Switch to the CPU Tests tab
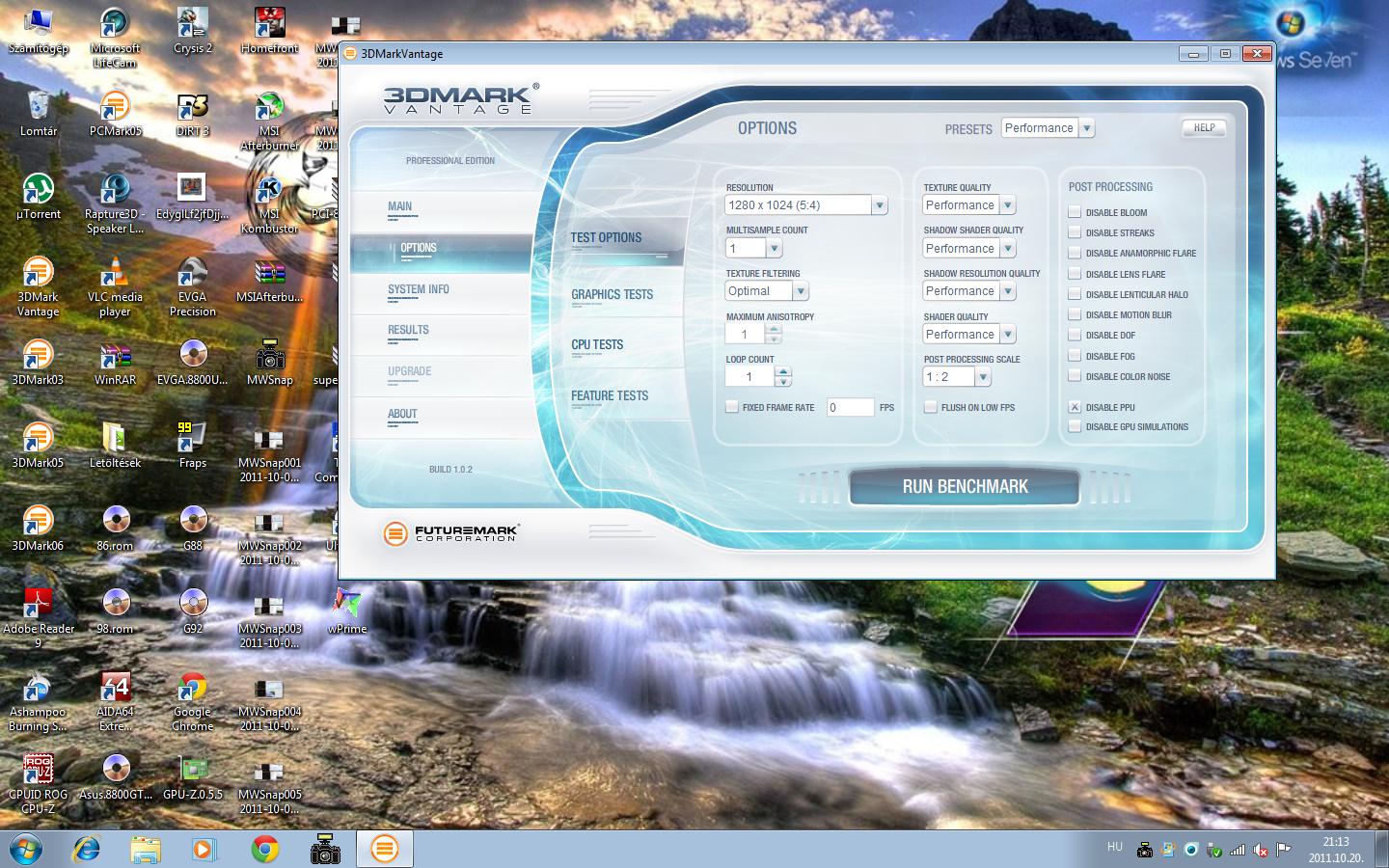The width and height of the screenshot is (1389, 868). coord(597,344)
